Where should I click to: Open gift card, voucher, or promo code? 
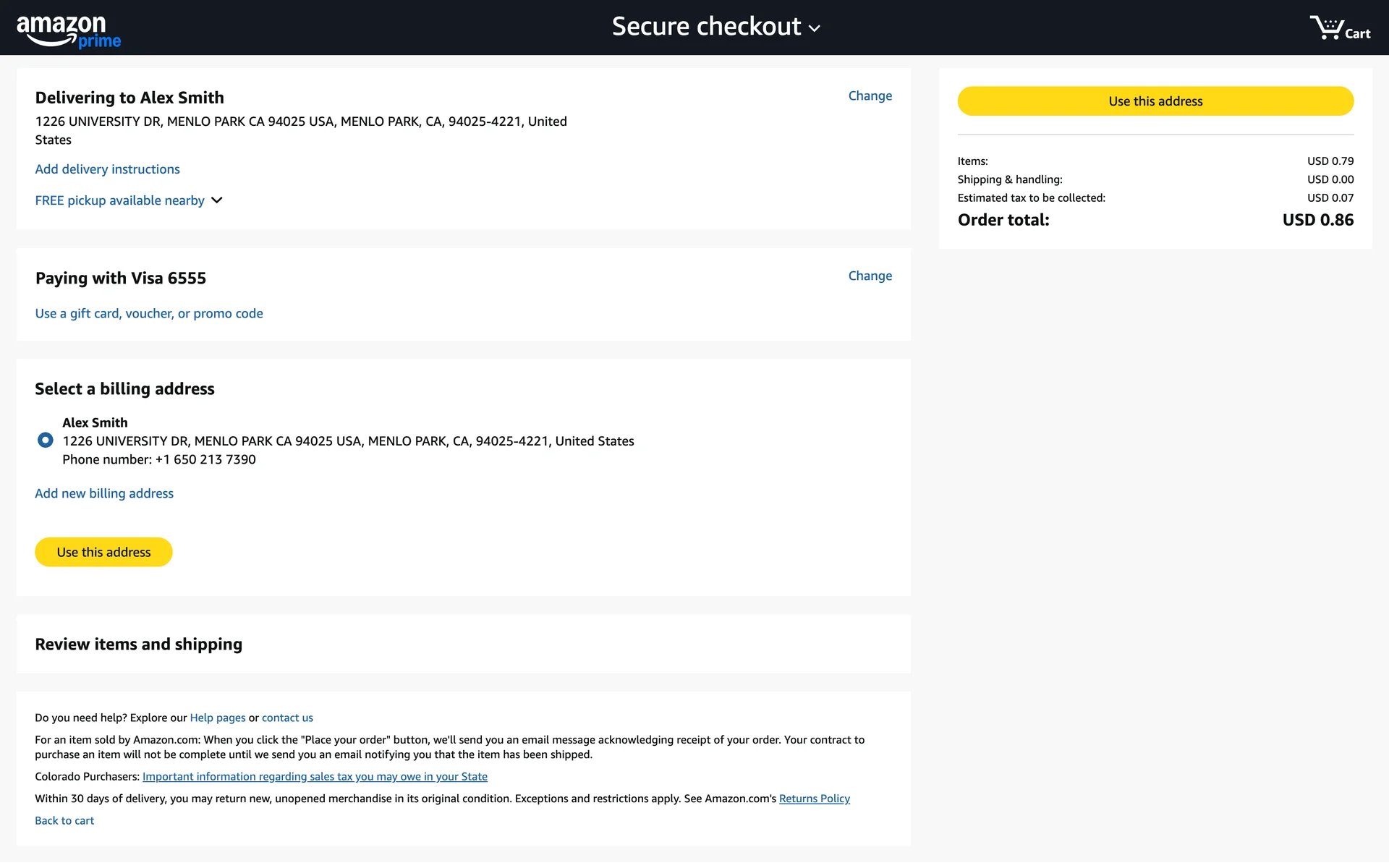click(148, 313)
